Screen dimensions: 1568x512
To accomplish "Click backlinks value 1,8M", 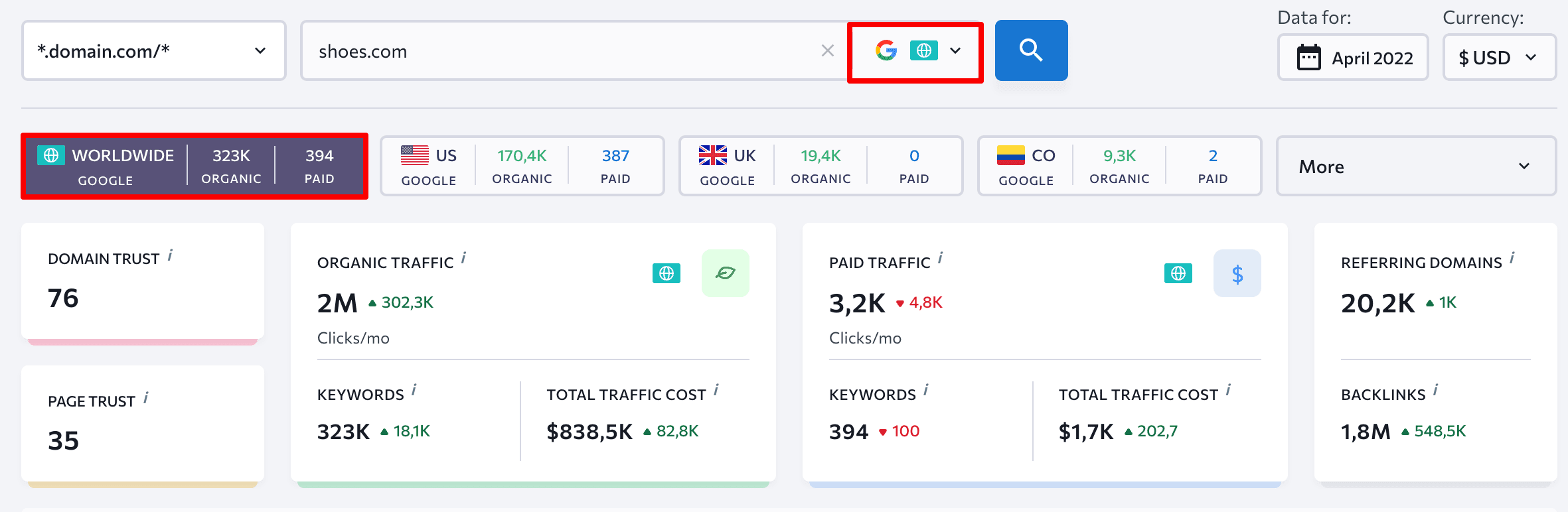I will tap(1366, 432).
